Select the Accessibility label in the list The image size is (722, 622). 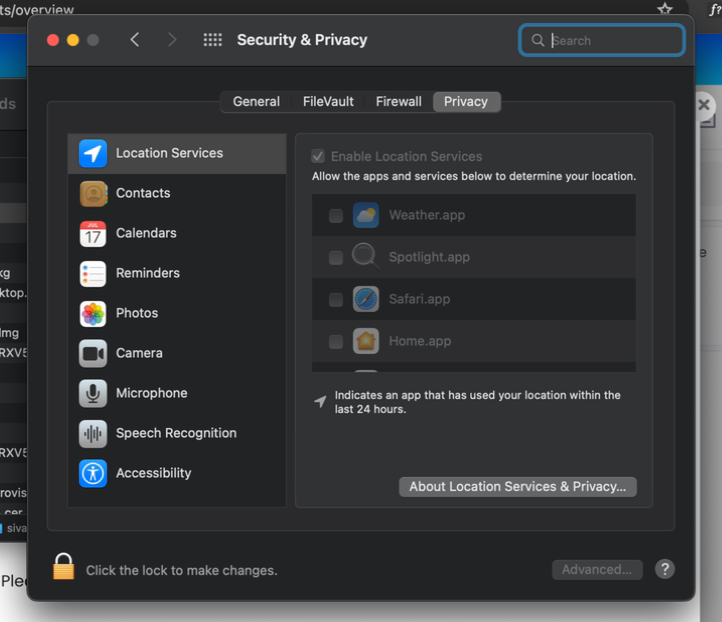pyautogui.click(x=153, y=473)
